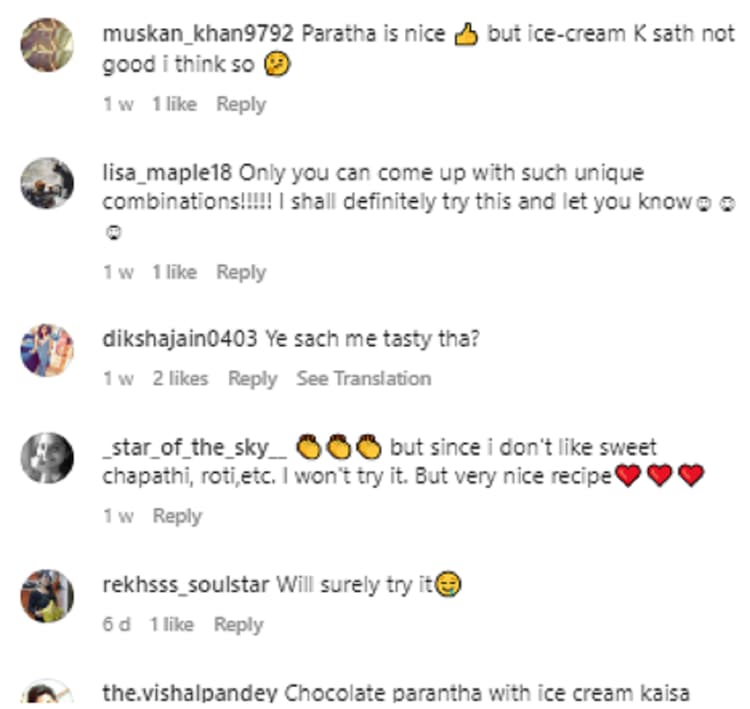
Task: Reply to lisa_maple18's comment
Action: 241,272
